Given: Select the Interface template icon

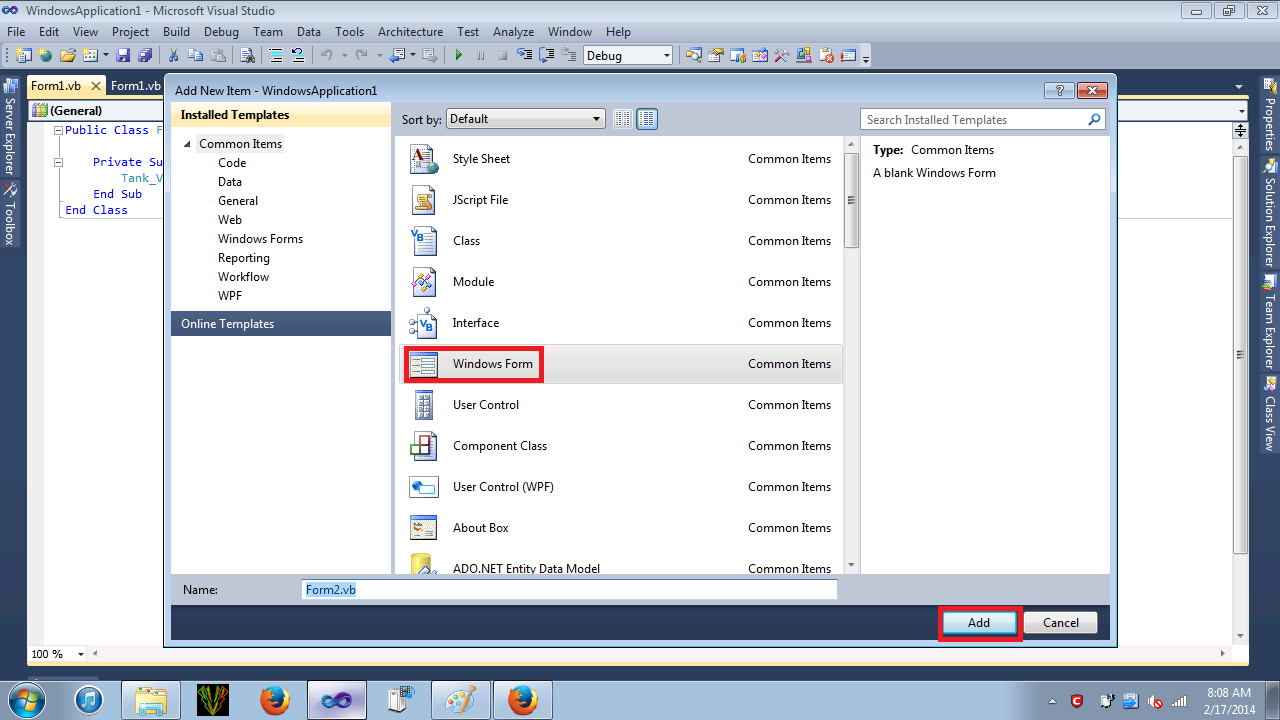Looking at the screenshot, I should click(x=424, y=323).
